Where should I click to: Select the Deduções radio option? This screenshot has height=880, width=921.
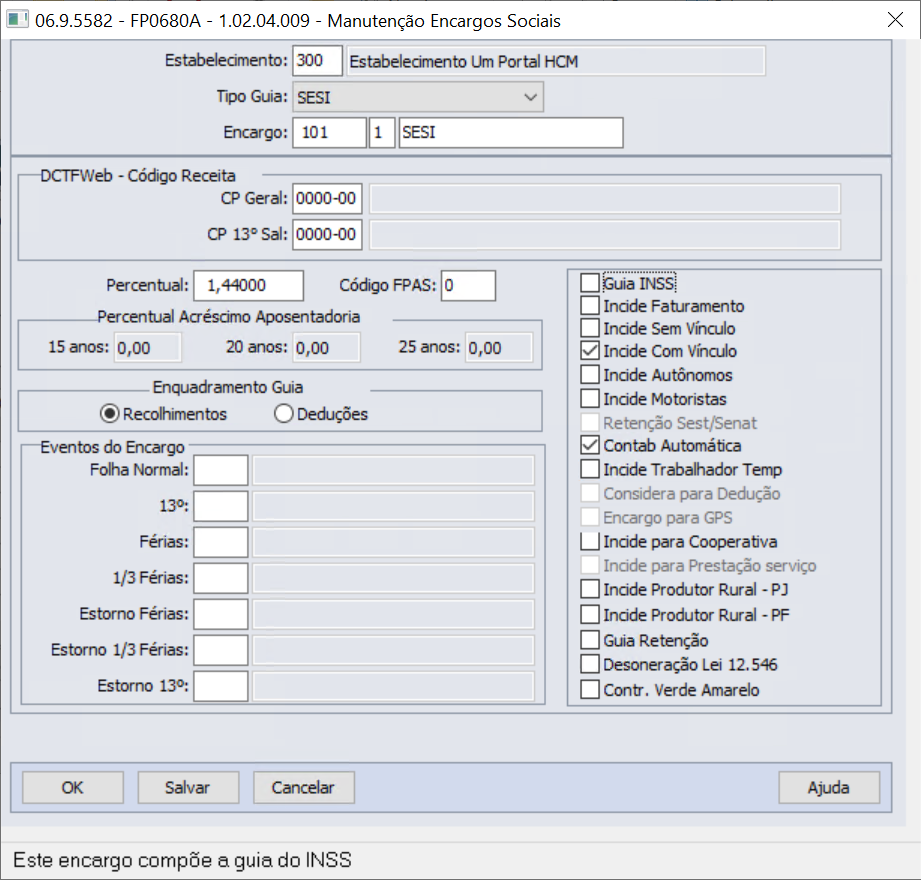click(x=283, y=414)
